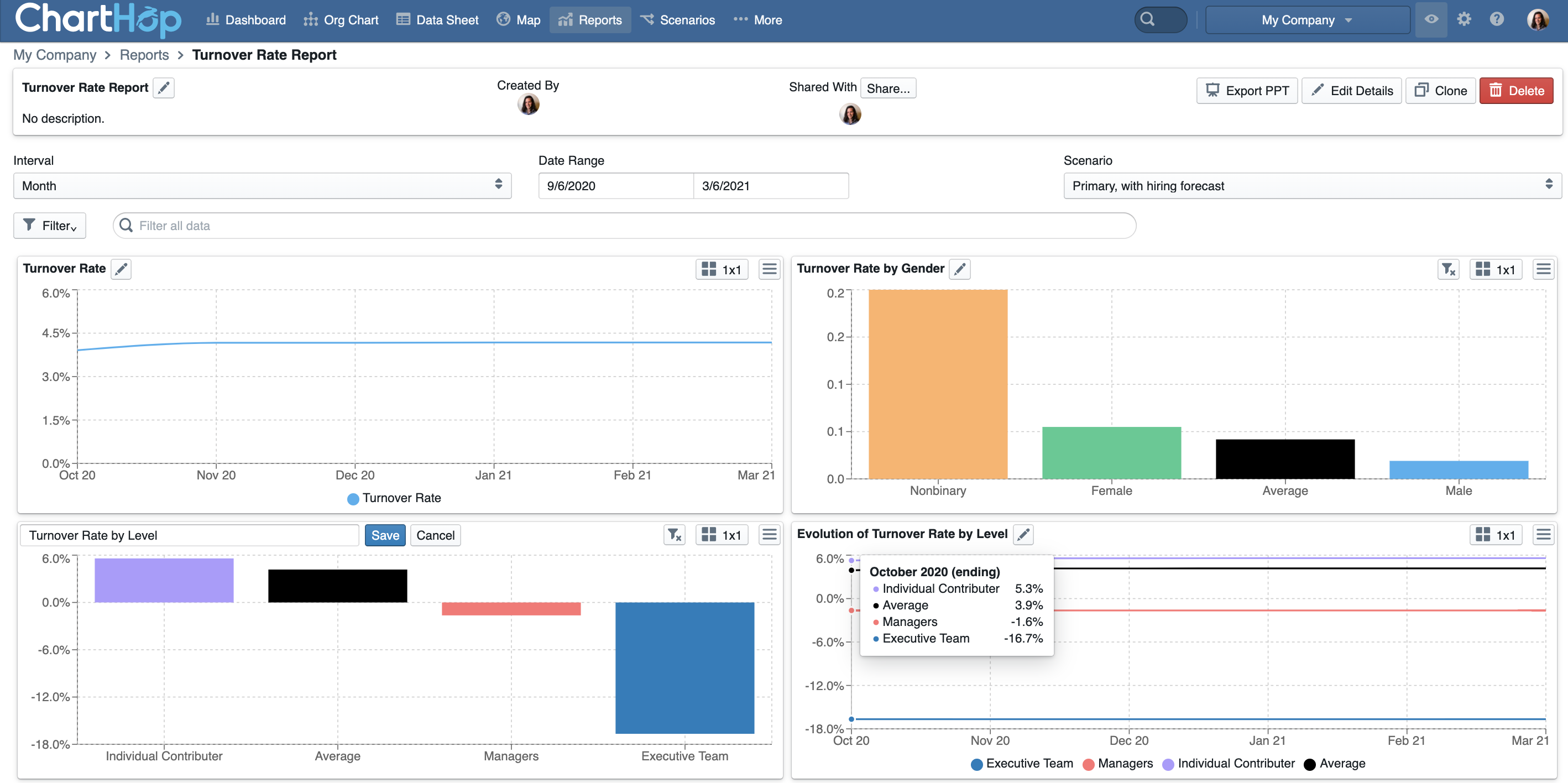Toggle the eye view-mode icon in header
The height and width of the screenshot is (783, 1568).
1431,19
